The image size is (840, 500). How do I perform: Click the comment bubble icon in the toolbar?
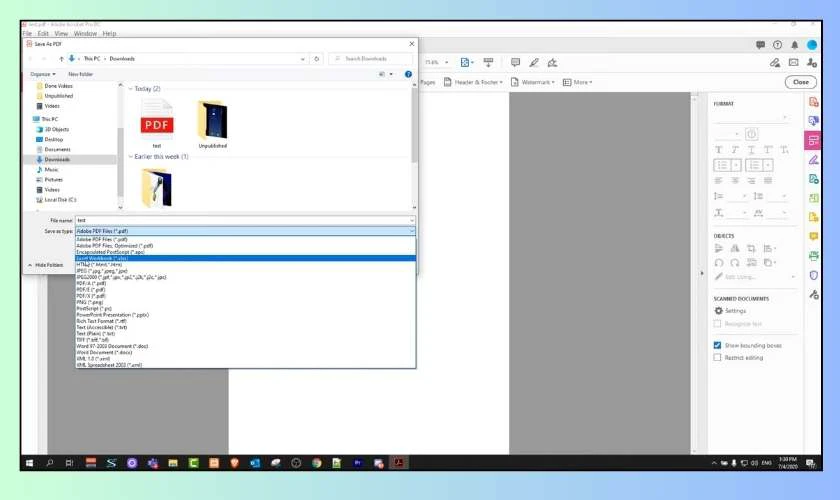click(515, 63)
